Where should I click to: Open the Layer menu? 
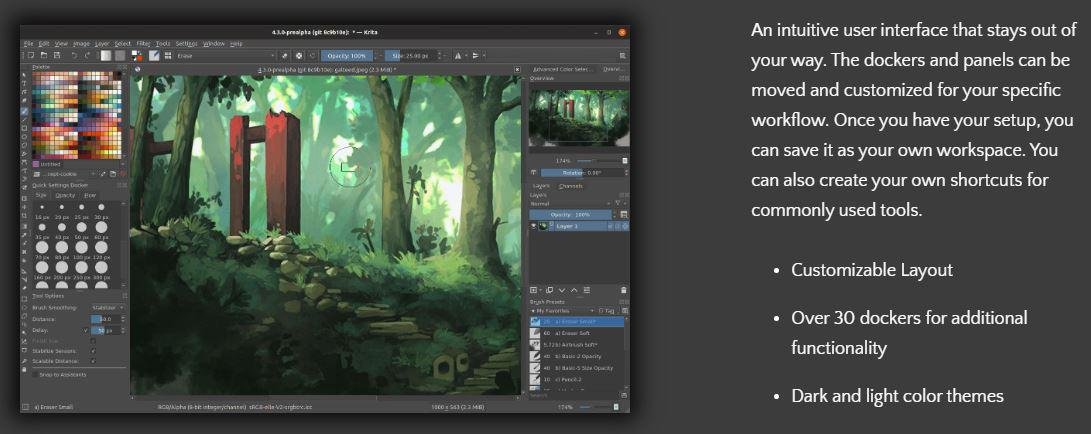tap(102, 44)
